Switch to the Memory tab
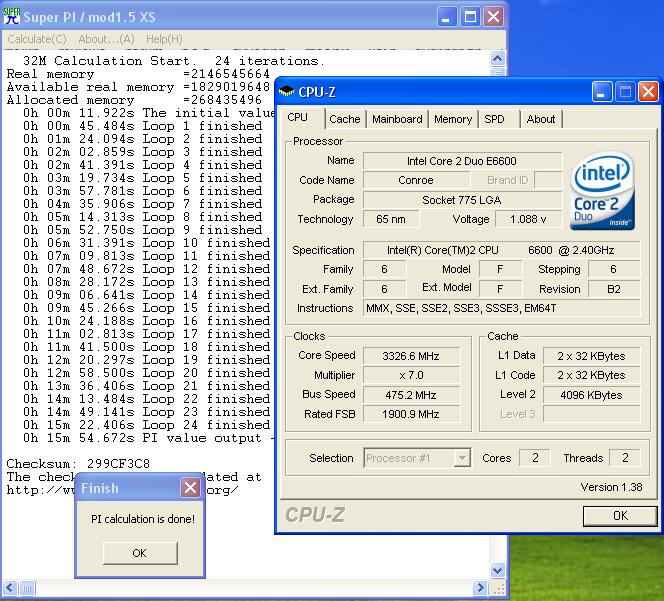Viewport: 664px width, 601px height. tap(453, 119)
